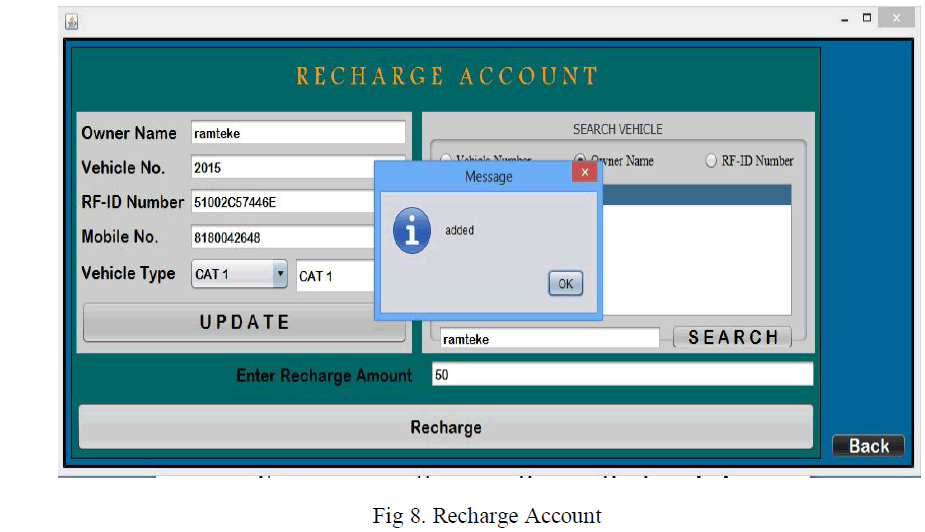Minimize the Recharge Account window
This screenshot has width=925, height=532.
click(x=845, y=19)
